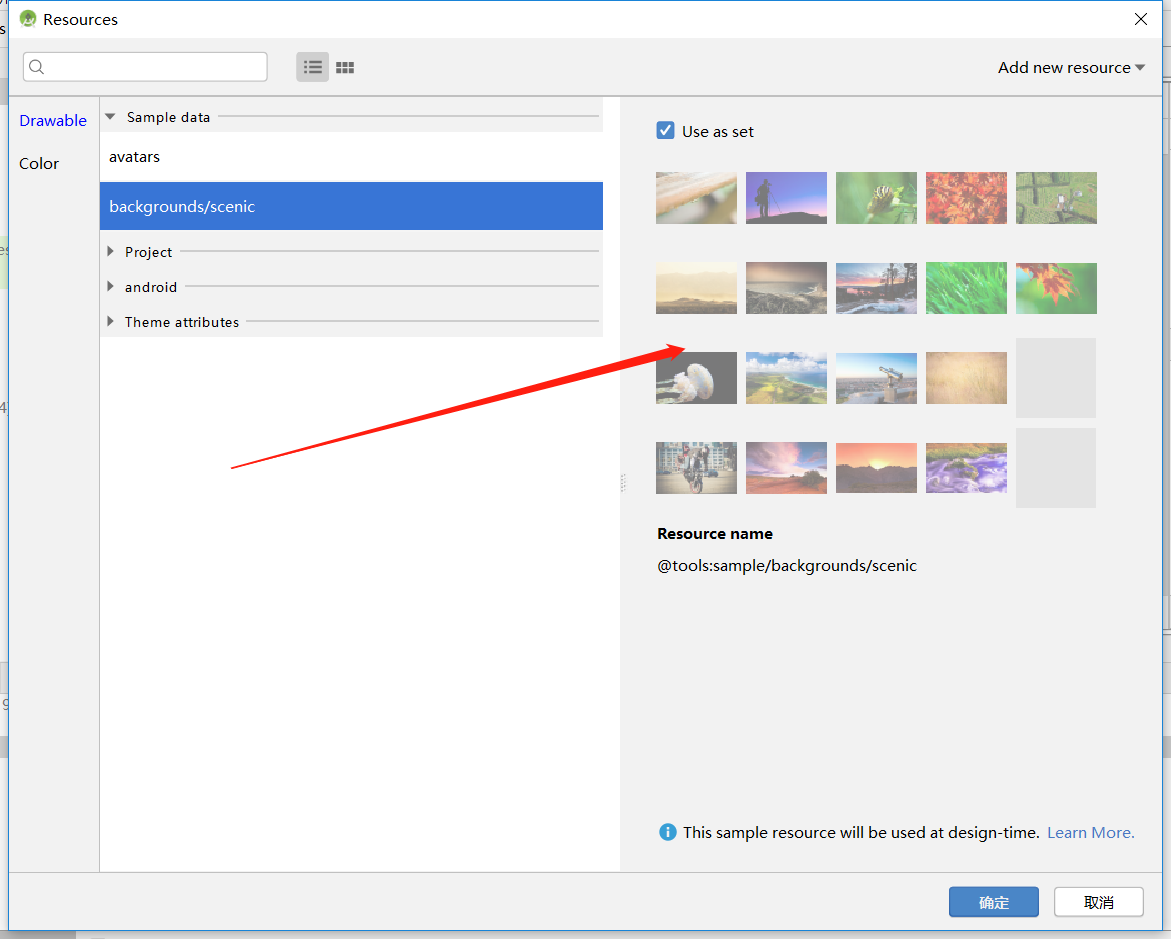Select the Color tab
The width and height of the screenshot is (1171, 939).
click(39, 164)
